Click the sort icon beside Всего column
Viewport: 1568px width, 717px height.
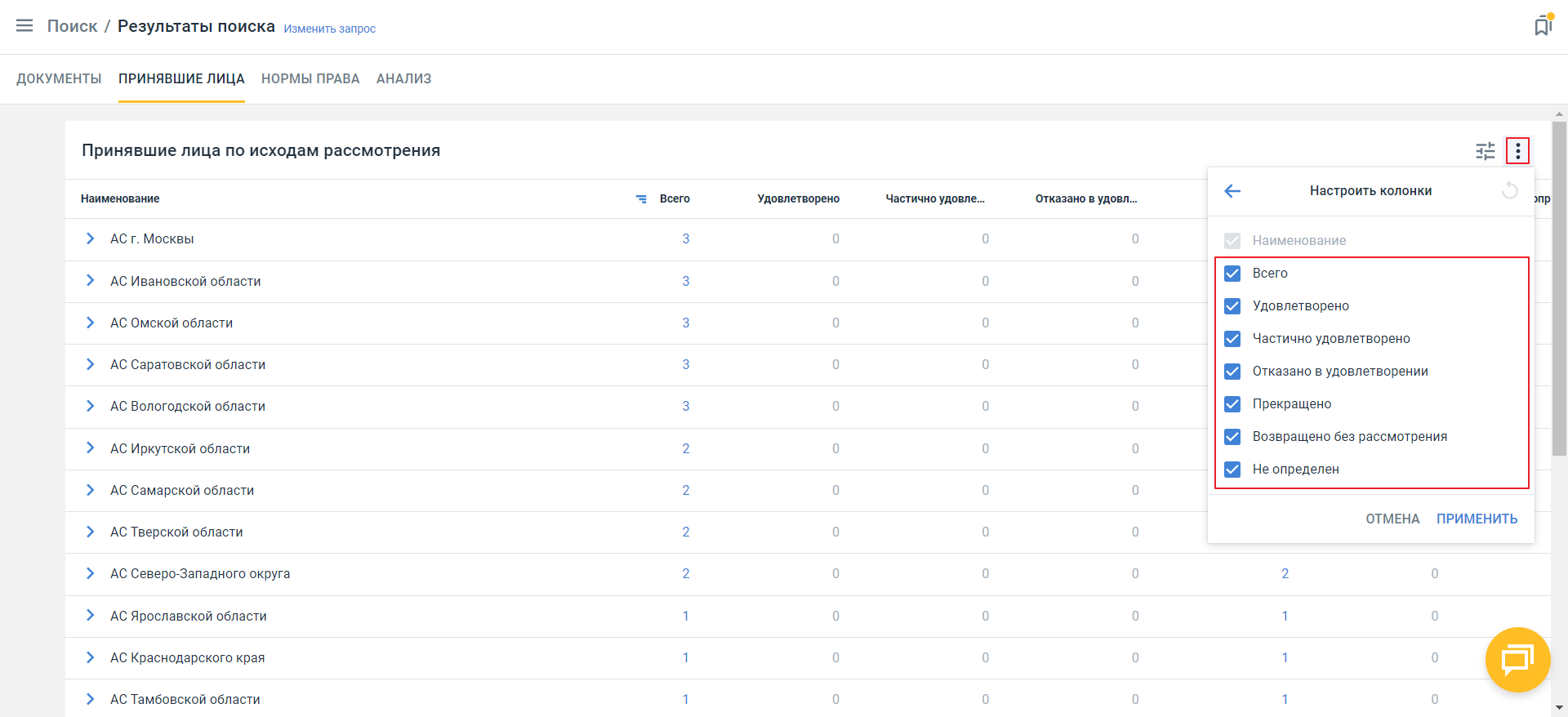pos(641,198)
